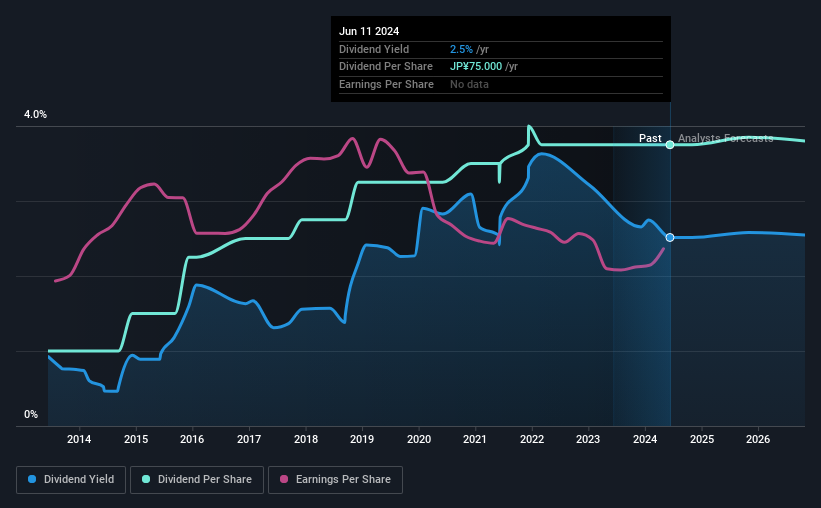Click the 'No data' earnings value in tooltip
The height and width of the screenshot is (508, 821).
pyautogui.click(x=469, y=84)
